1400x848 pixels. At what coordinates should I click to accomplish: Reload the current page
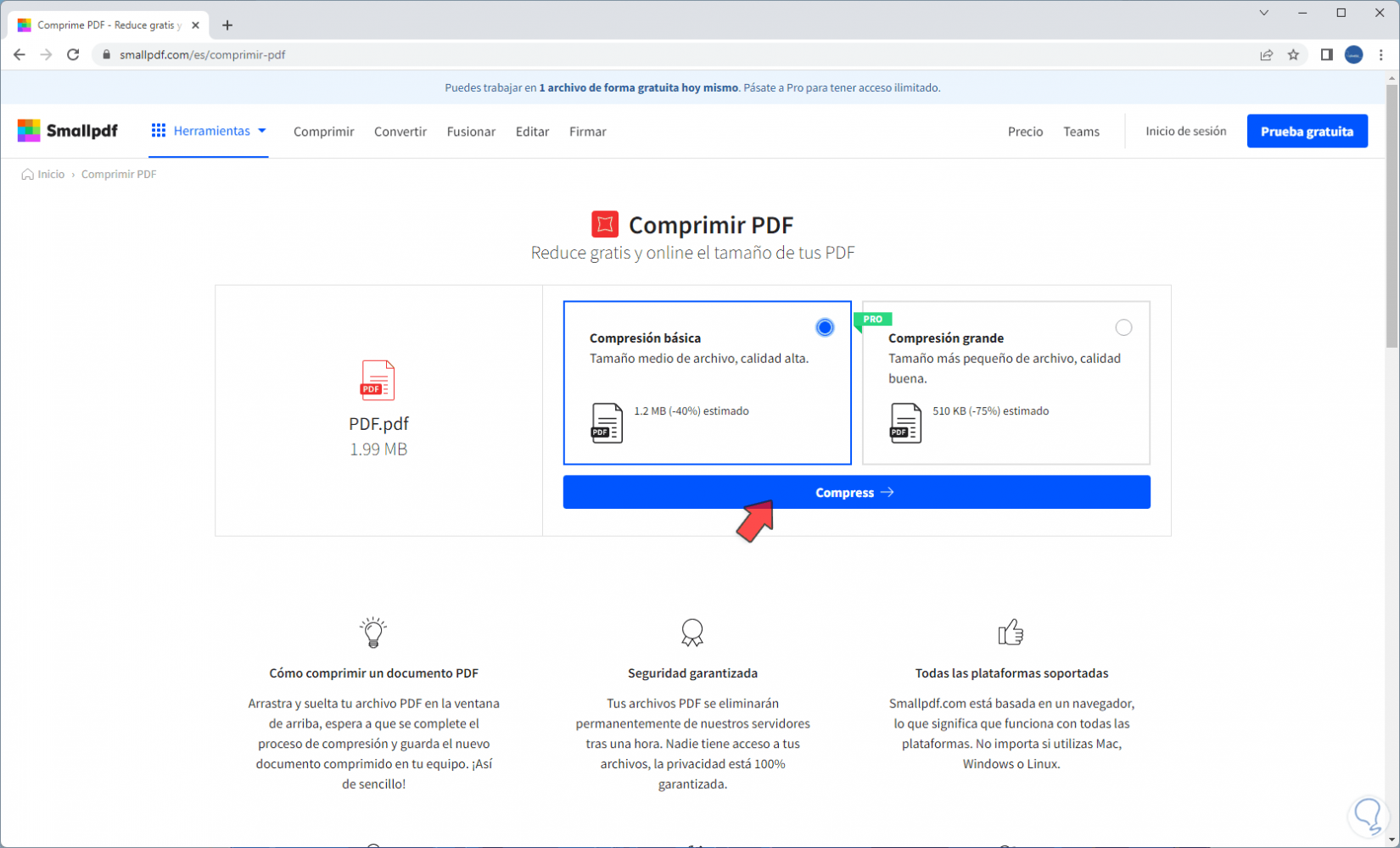(x=73, y=54)
